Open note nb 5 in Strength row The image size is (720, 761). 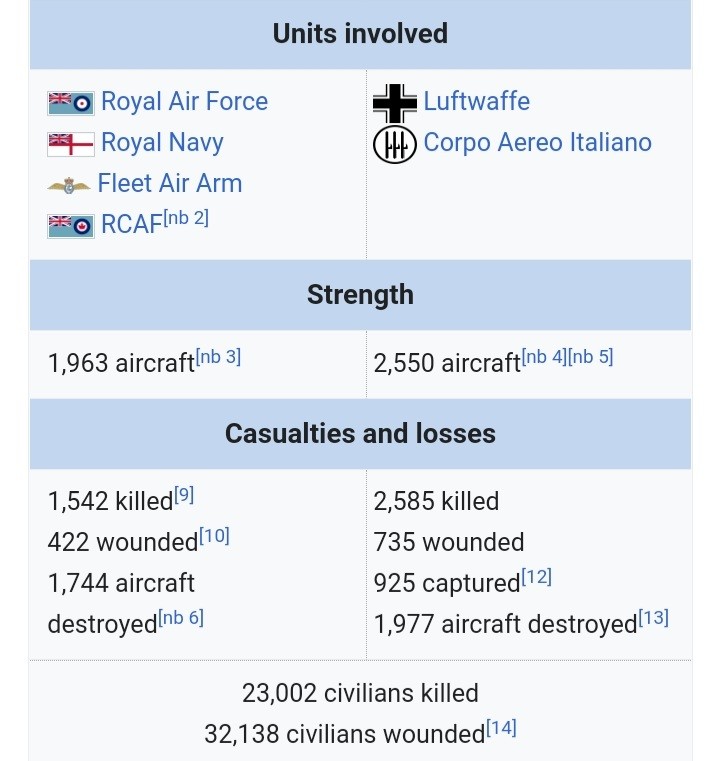click(x=591, y=357)
